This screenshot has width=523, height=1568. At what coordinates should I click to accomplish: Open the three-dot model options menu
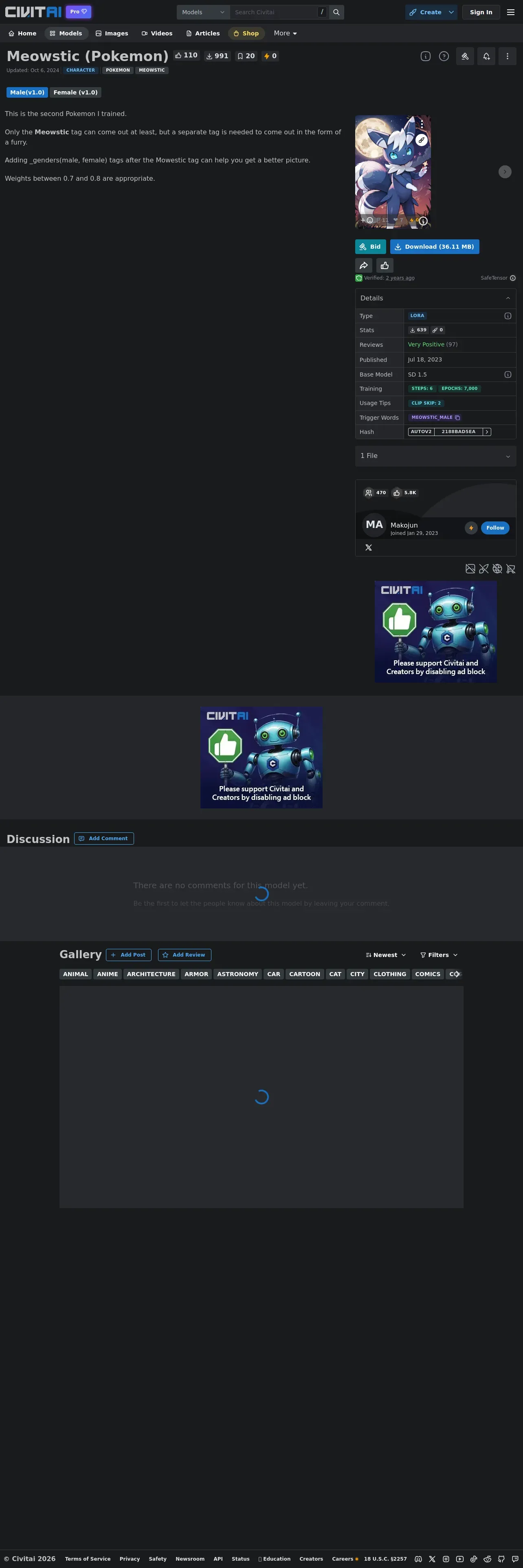508,56
